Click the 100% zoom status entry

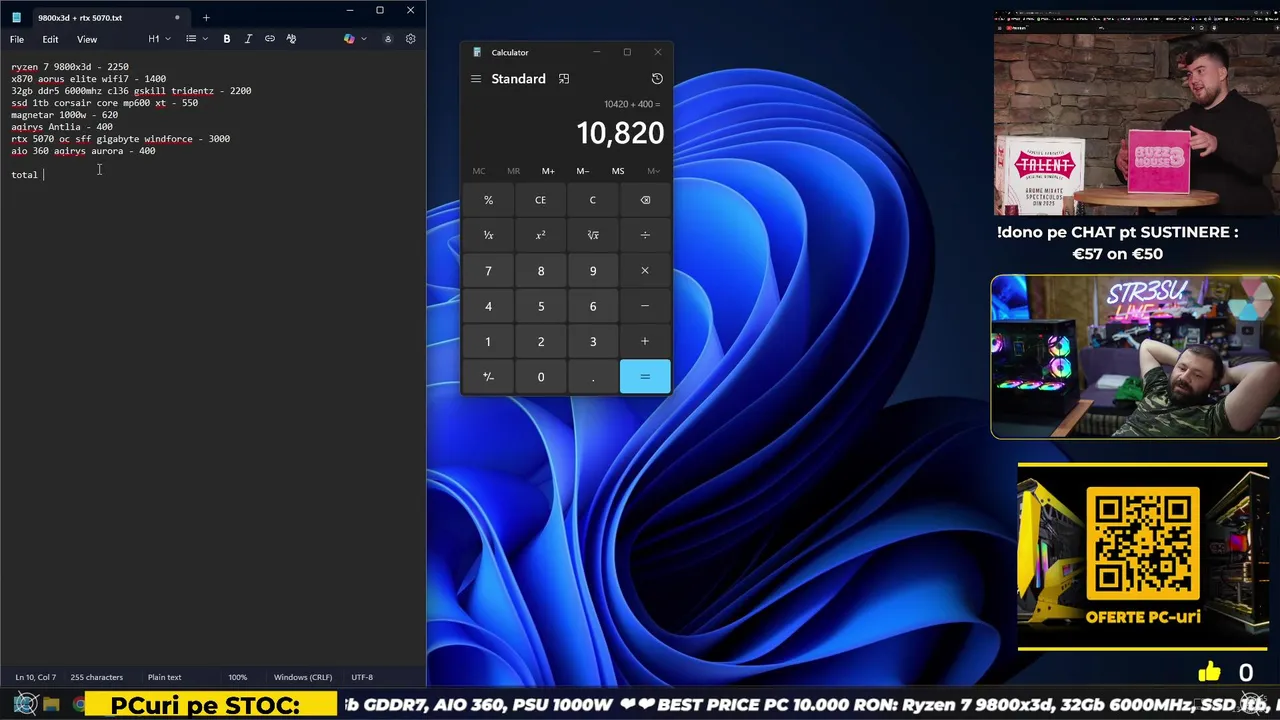pos(237,677)
